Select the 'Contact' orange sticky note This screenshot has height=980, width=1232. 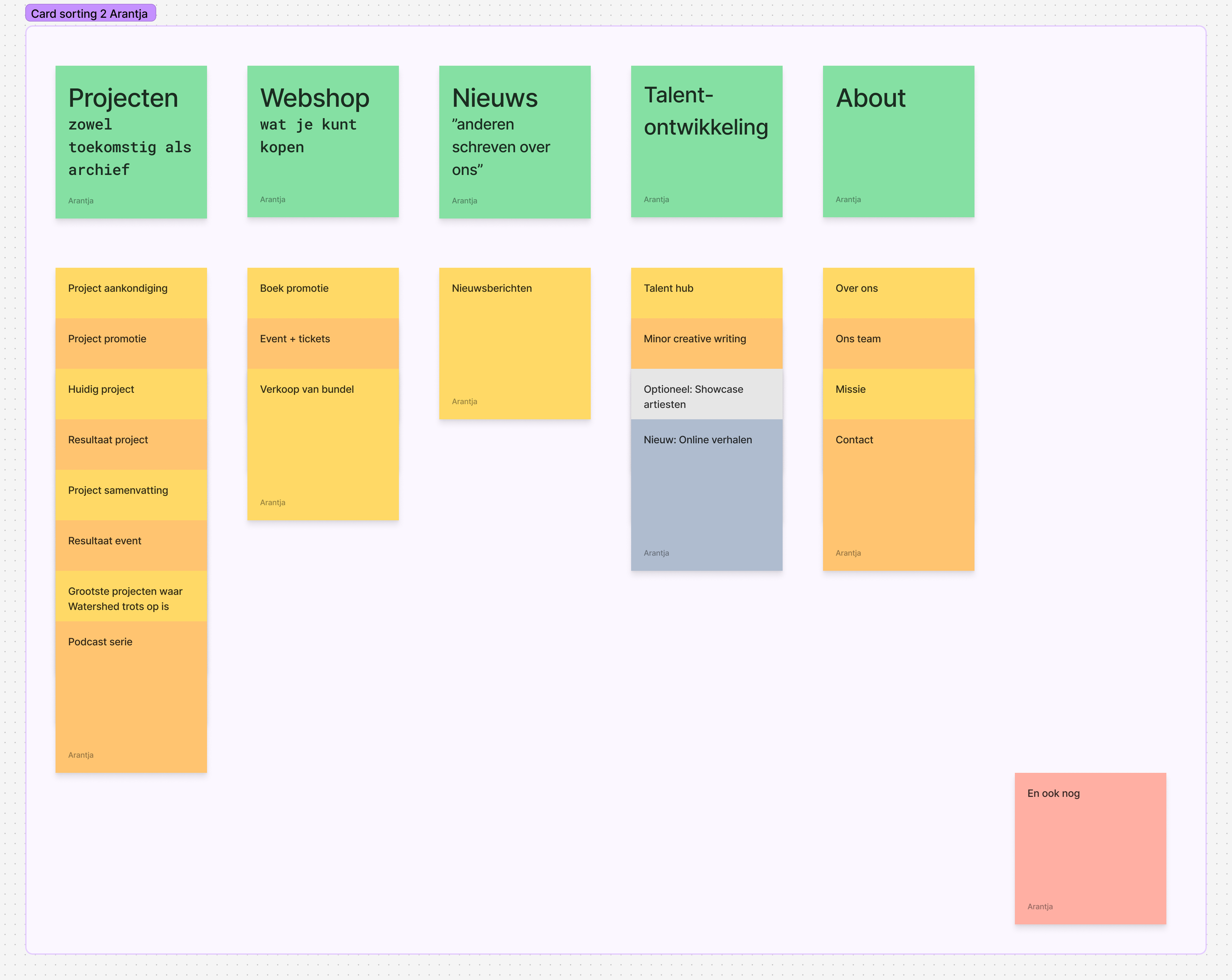coord(898,494)
